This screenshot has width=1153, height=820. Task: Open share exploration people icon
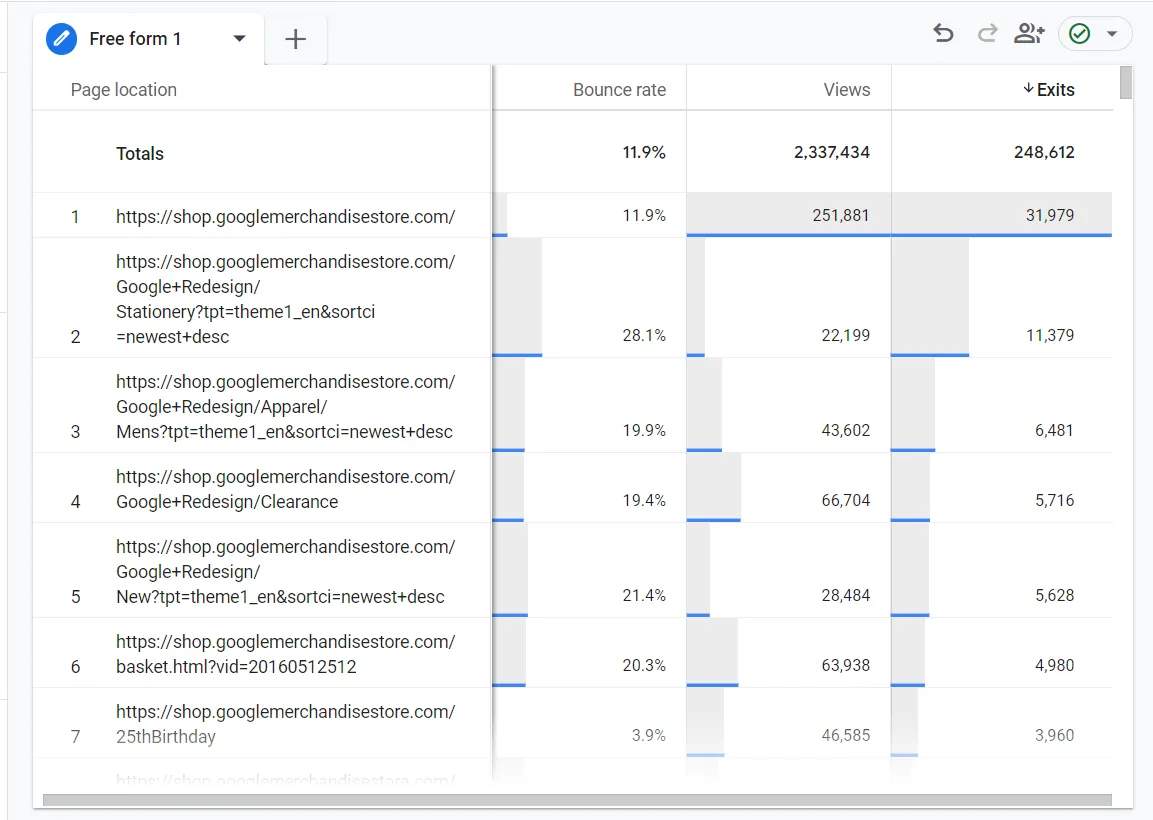[x=1029, y=34]
